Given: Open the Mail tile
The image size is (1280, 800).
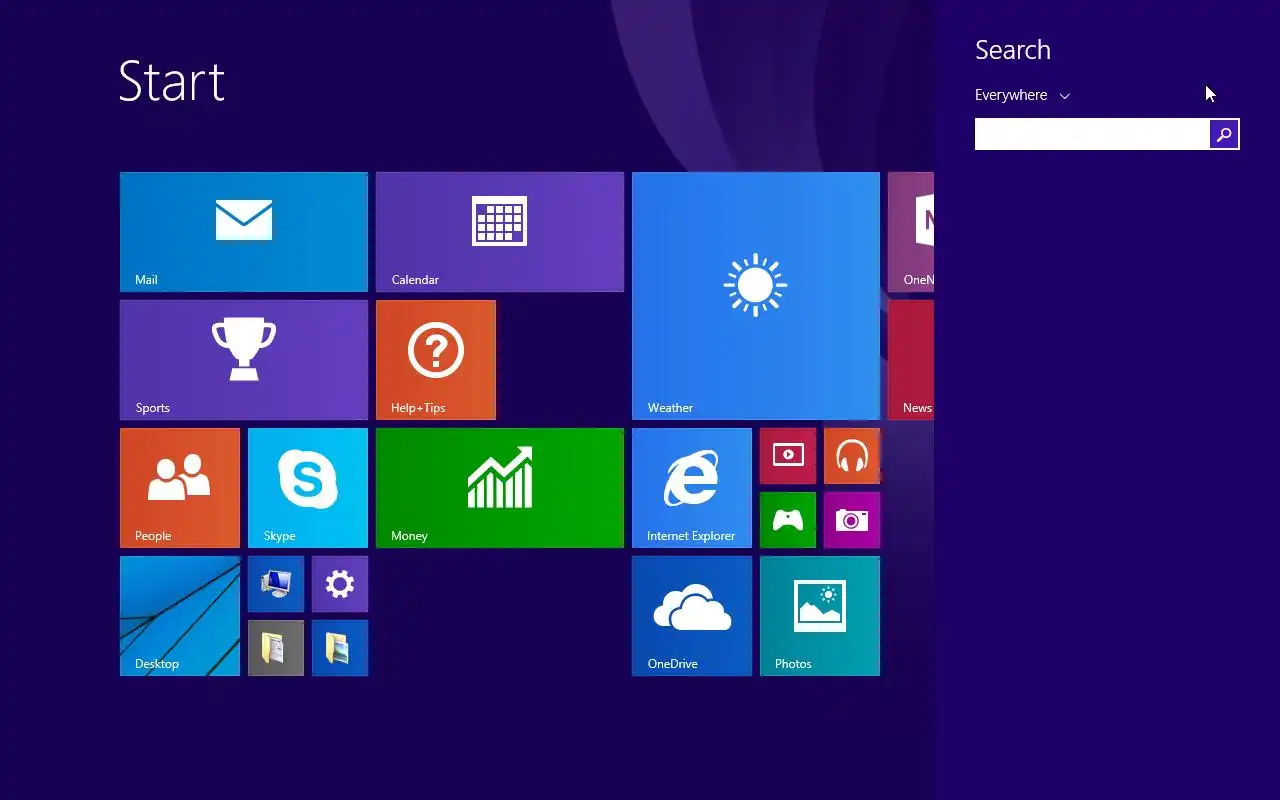Looking at the screenshot, I should pyautogui.click(x=244, y=232).
